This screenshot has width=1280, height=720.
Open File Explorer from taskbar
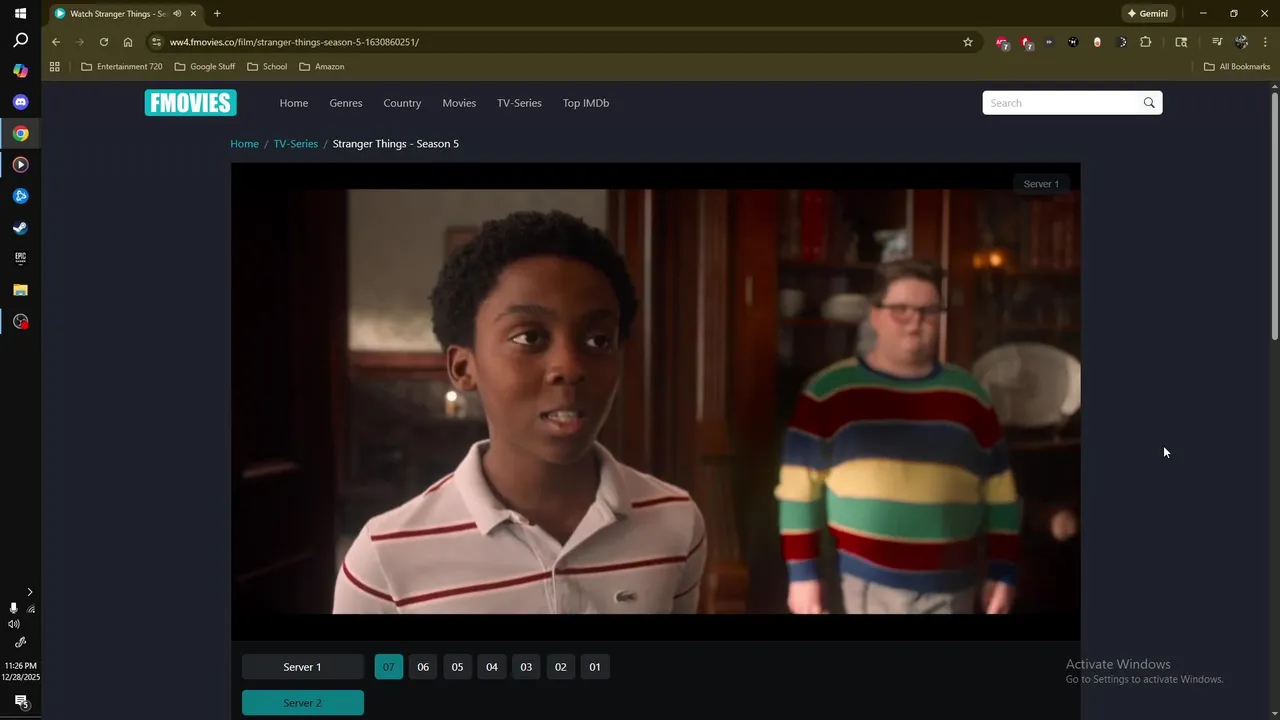click(x=20, y=290)
